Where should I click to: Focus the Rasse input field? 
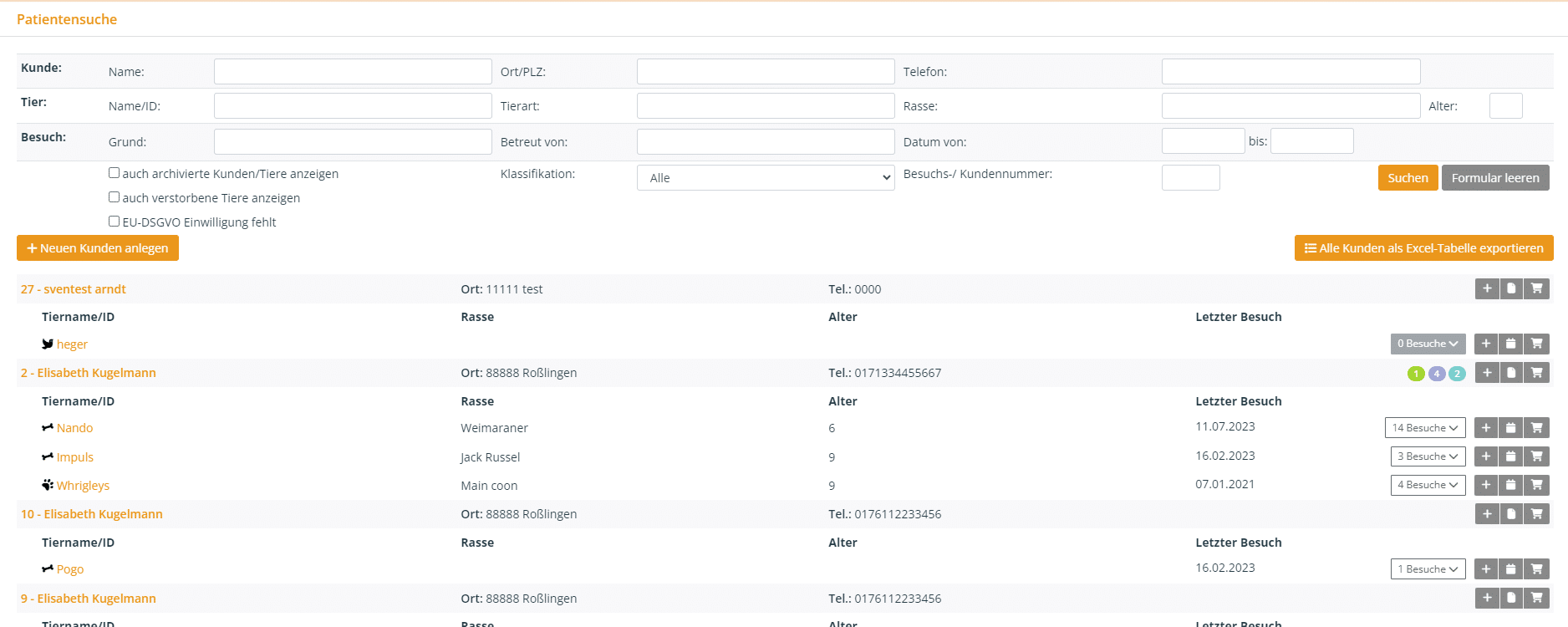(x=1291, y=106)
